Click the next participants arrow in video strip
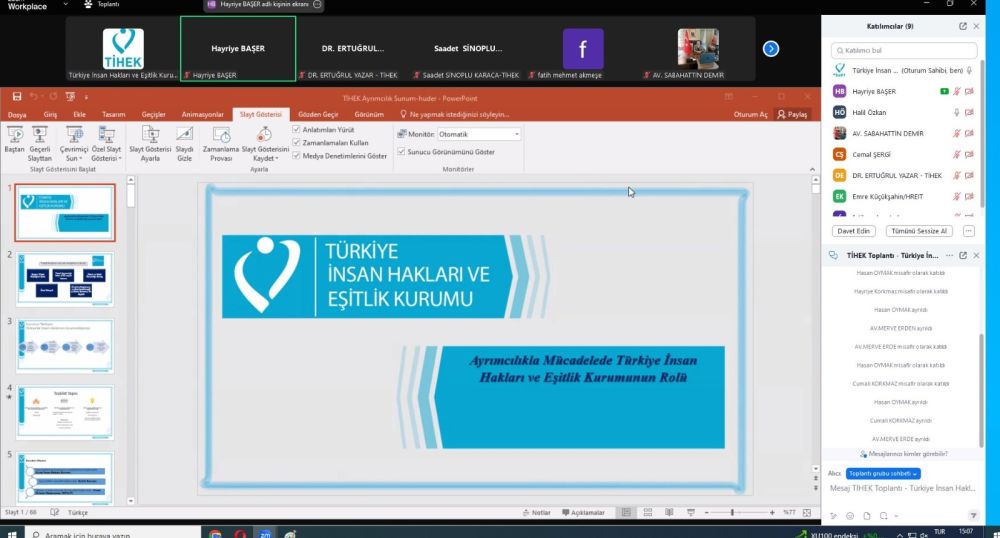This screenshot has height=538, width=1000. pyautogui.click(x=770, y=48)
